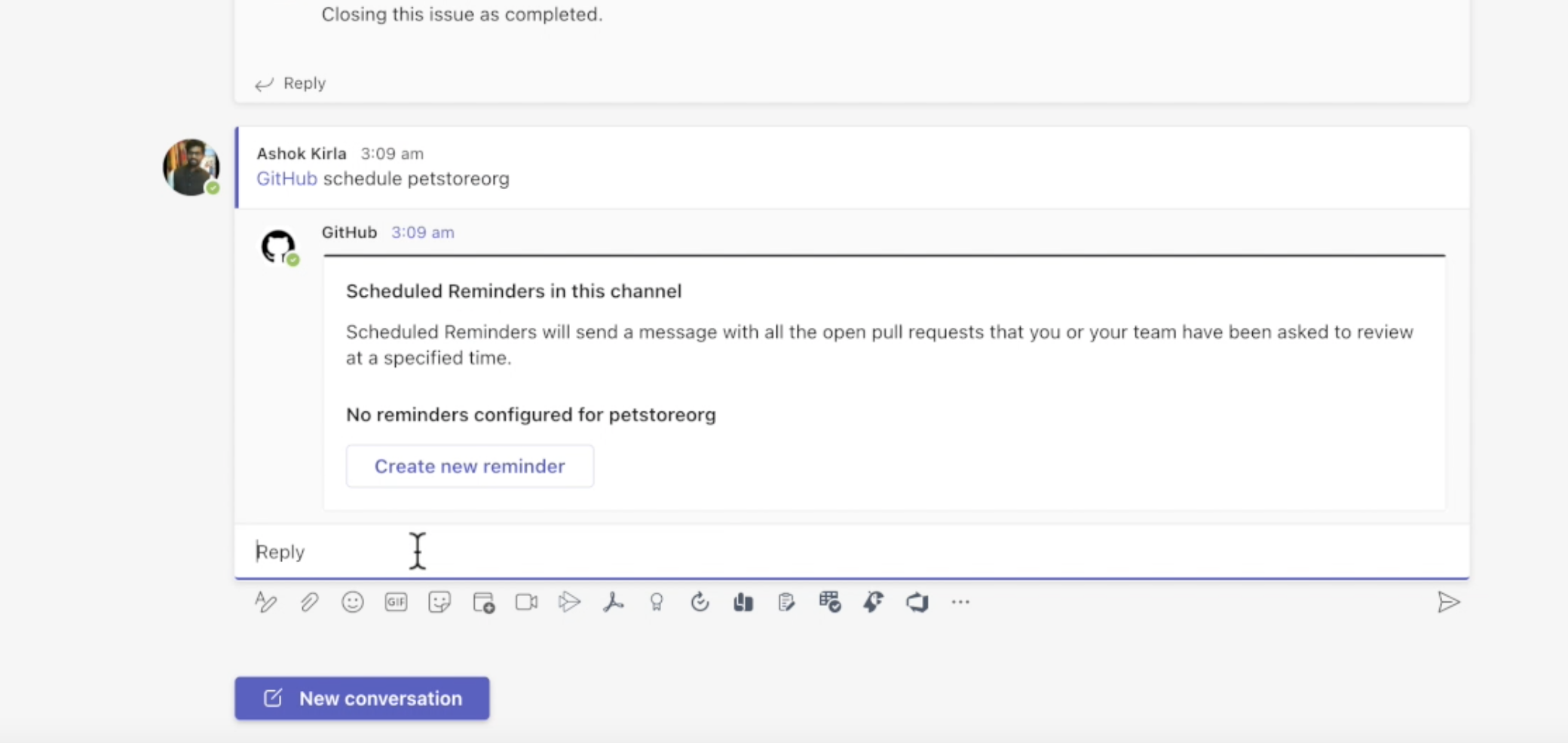Open the GitHub bot avatar
Screen dimensions: 1568x743
(278, 246)
